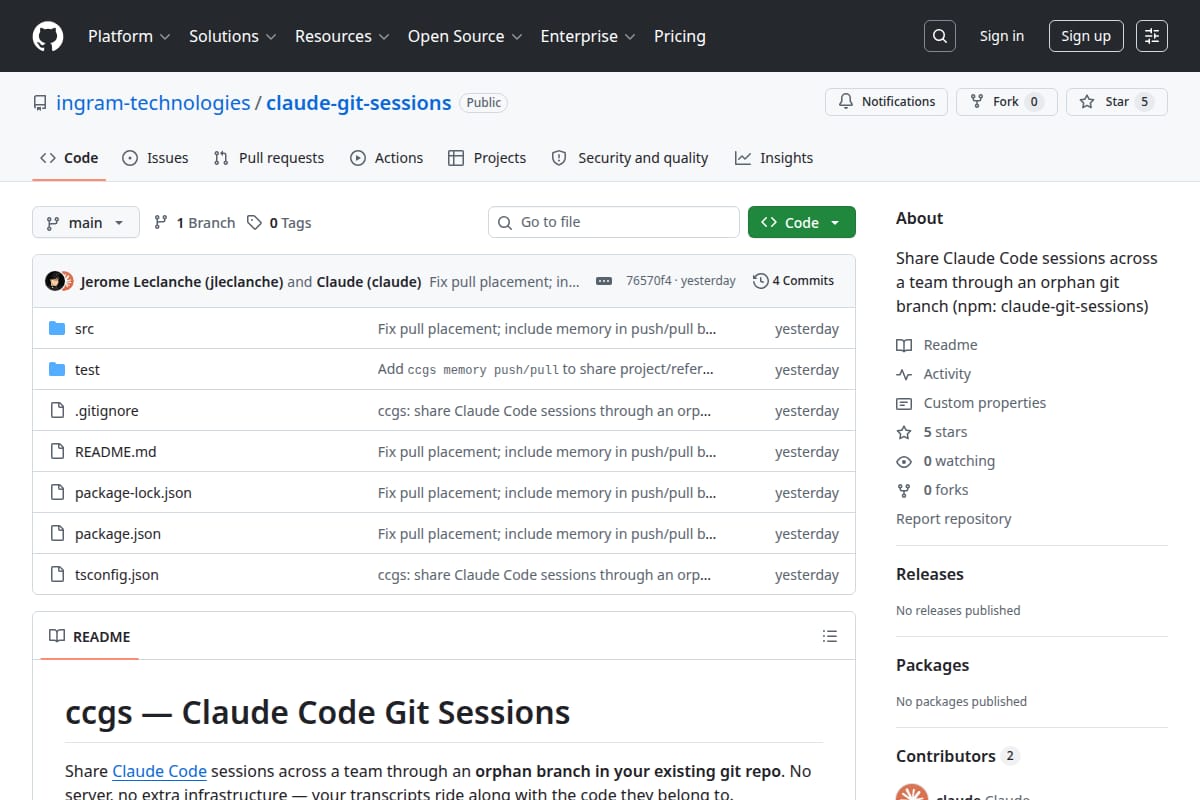Click the src folder icon
The width and height of the screenshot is (1200, 800).
point(57,329)
